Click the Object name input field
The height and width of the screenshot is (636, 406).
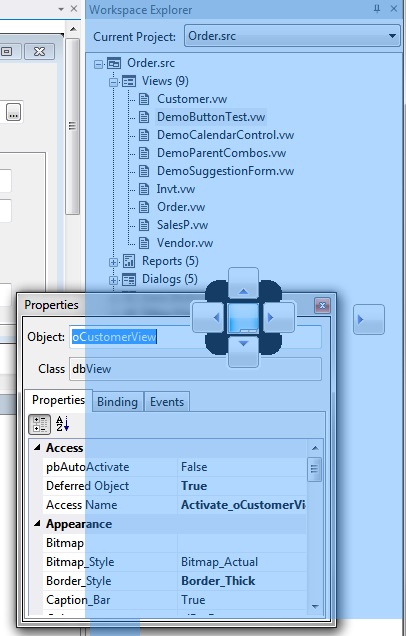[x=195, y=337]
